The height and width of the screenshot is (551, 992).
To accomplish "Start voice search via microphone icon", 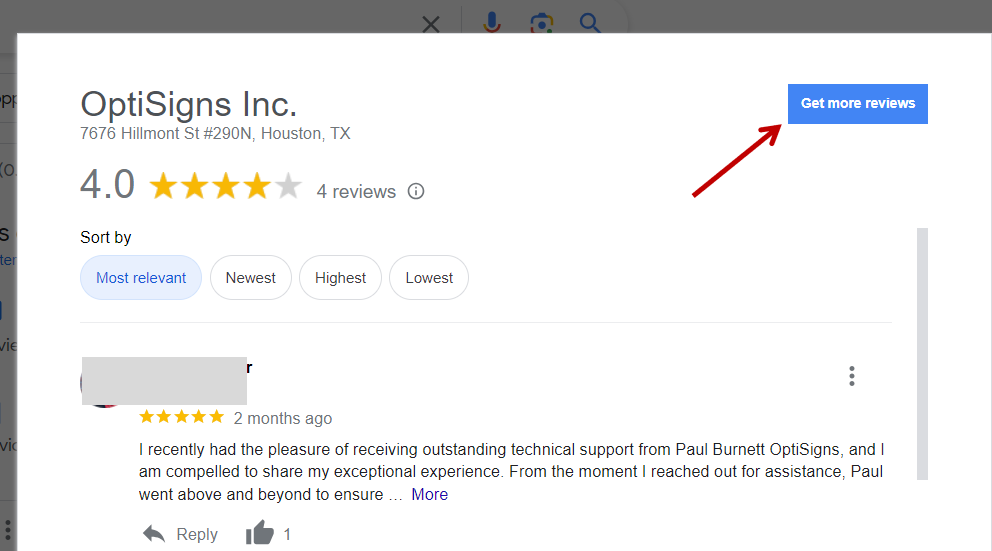I will [492, 23].
